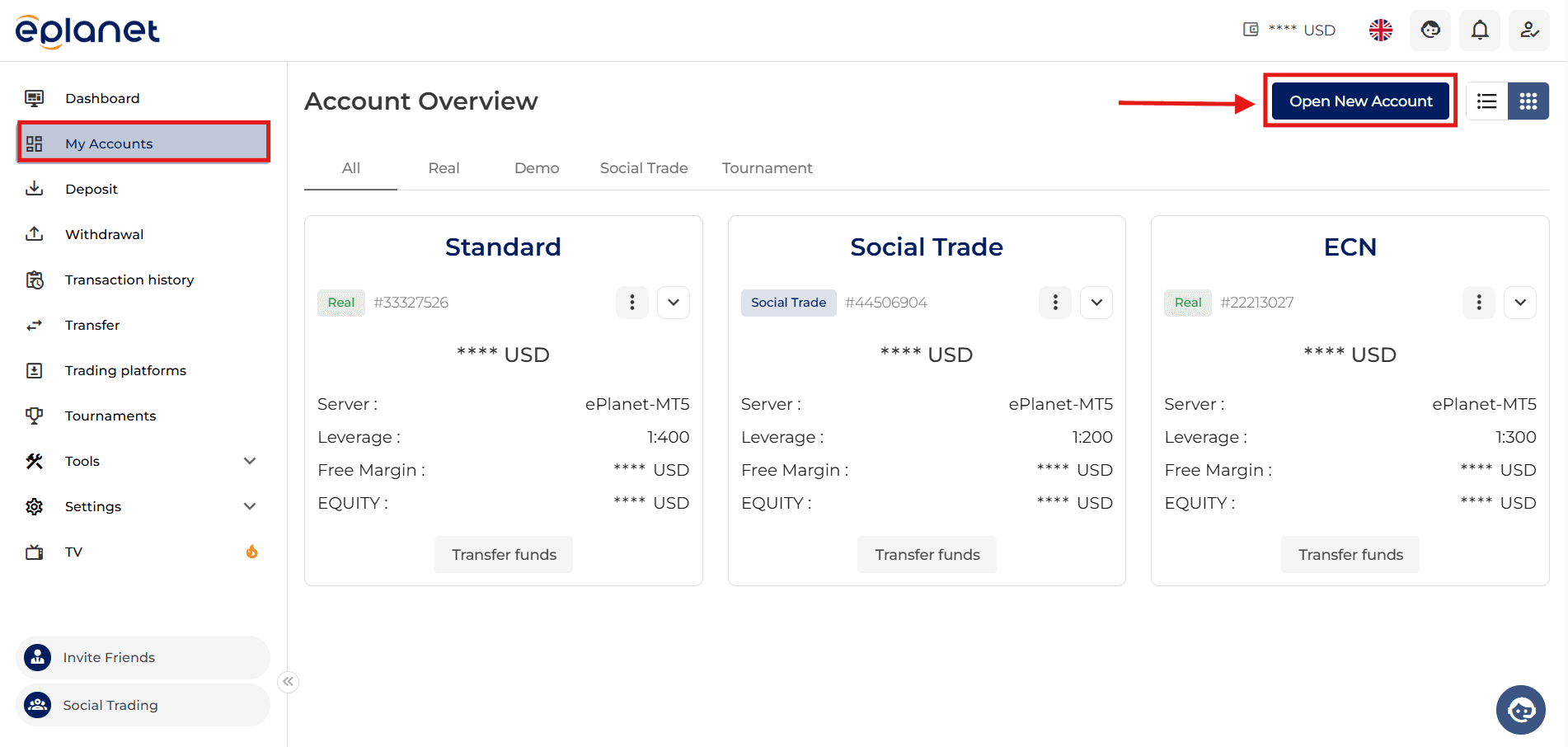Select the Tournaments trophy icon

[x=34, y=415]
